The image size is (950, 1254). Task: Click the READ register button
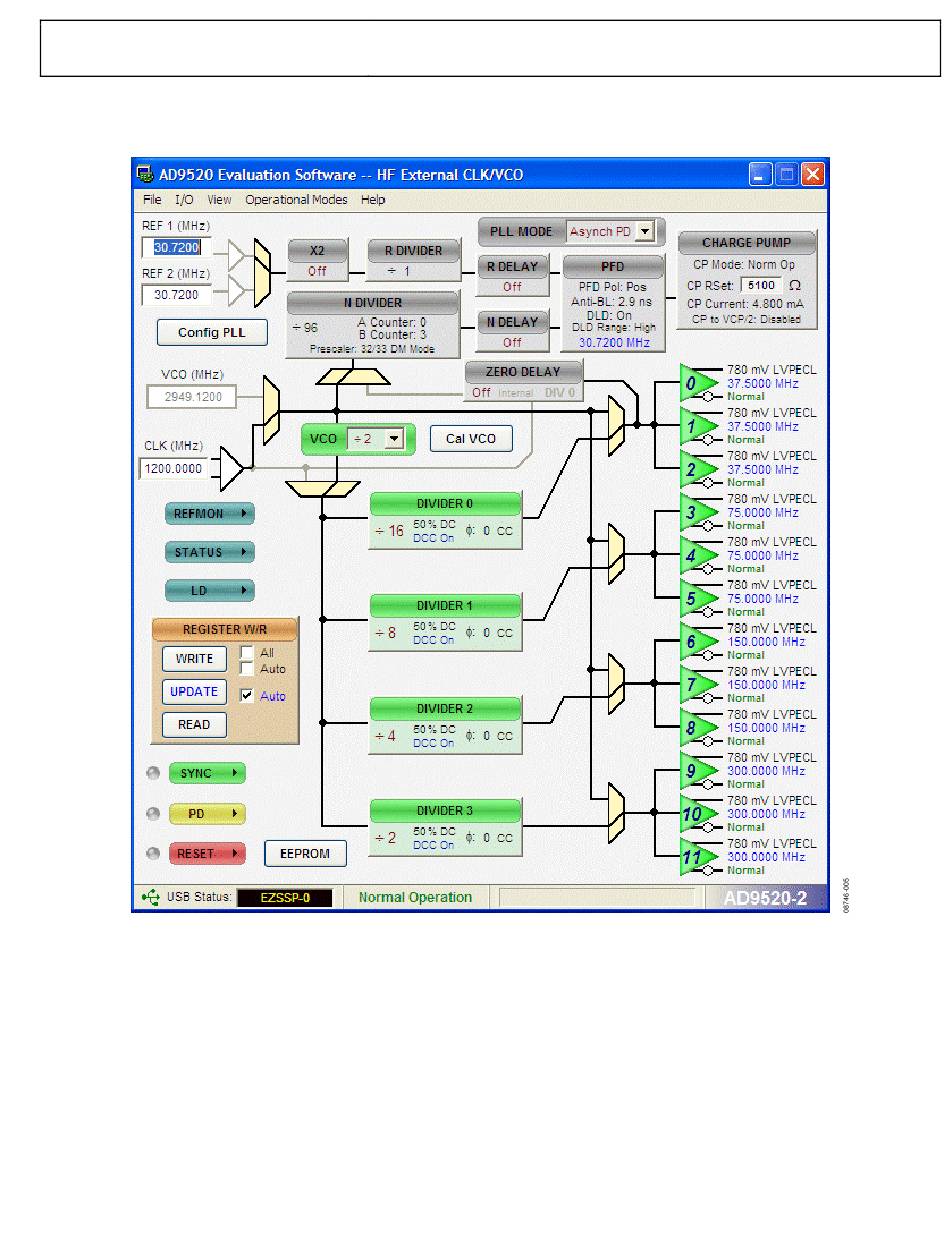(x=194, y=725)
